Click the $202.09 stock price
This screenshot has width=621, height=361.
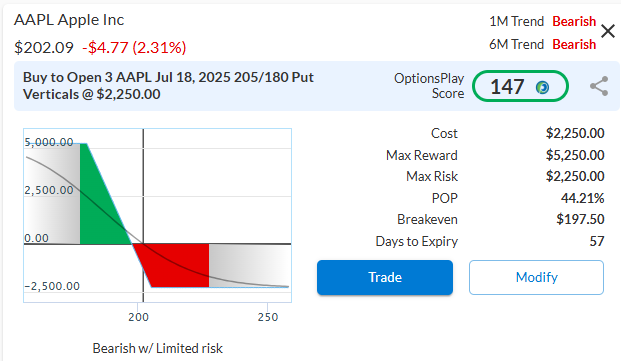coord(44,48)
